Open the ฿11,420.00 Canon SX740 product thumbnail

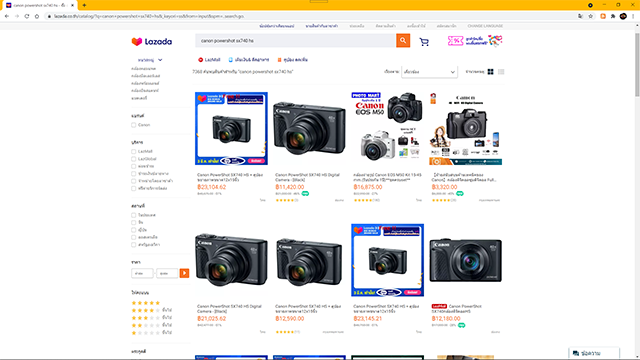point(309,129)
